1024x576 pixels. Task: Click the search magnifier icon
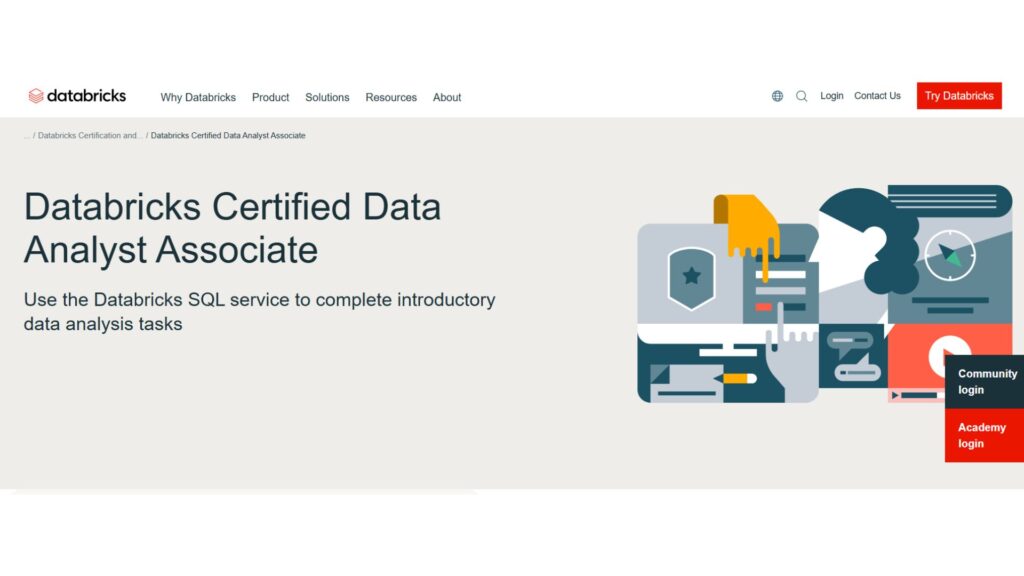(x=801, y=96)
